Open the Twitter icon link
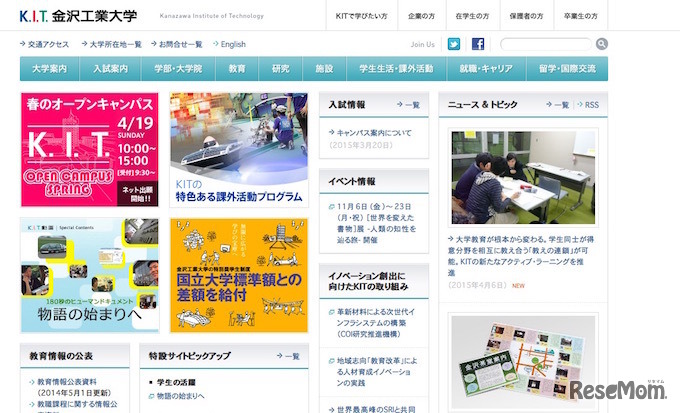This screenshot has width=680, height=413. point(454,44)
